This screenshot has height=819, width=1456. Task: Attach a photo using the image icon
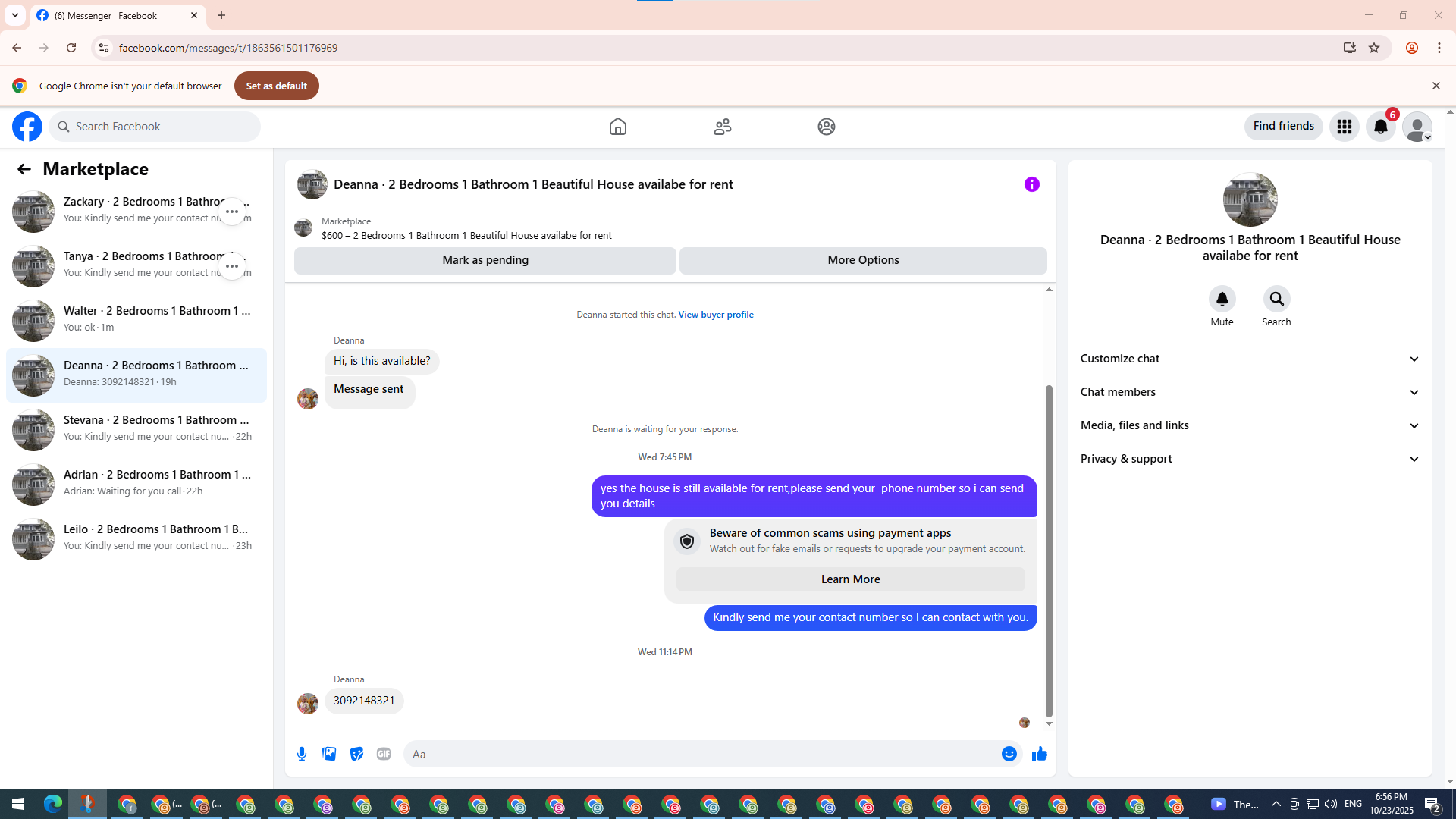[329, 754]
